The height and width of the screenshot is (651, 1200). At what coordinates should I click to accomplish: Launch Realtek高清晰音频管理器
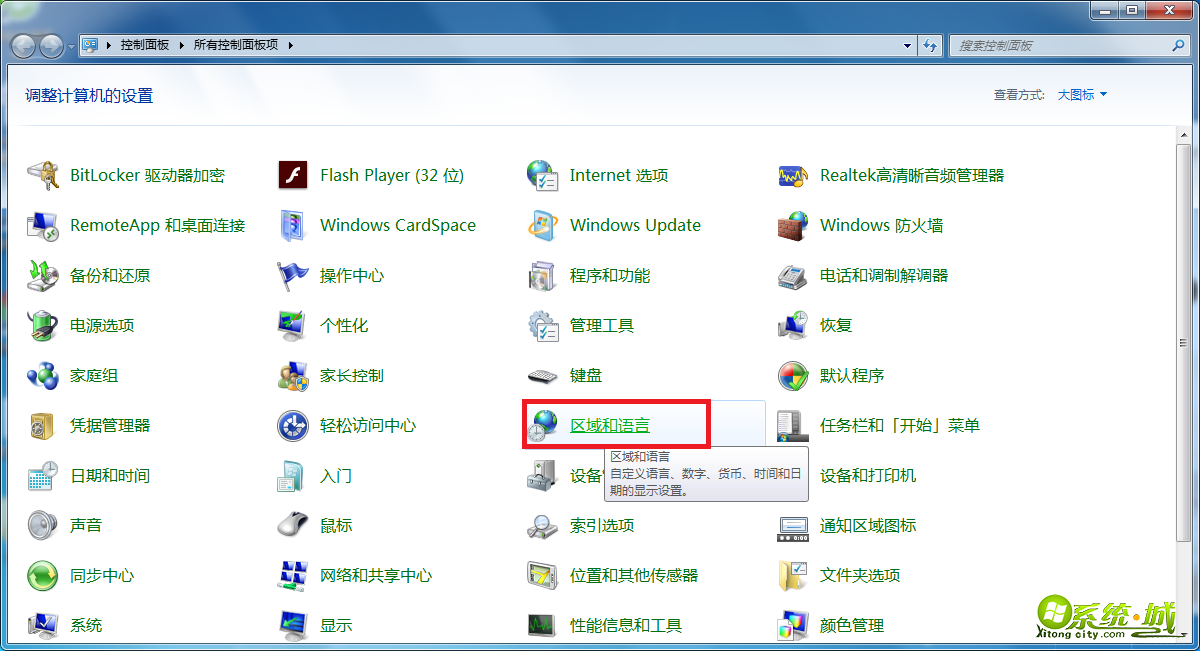pyautogui.click(x=913, y=175)
